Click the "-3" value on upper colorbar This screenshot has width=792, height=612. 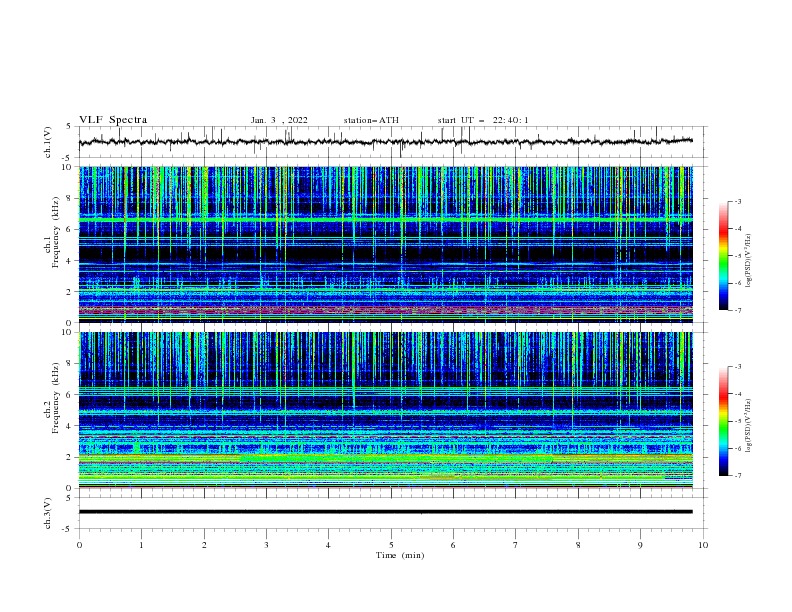click(x=738, y=201)
